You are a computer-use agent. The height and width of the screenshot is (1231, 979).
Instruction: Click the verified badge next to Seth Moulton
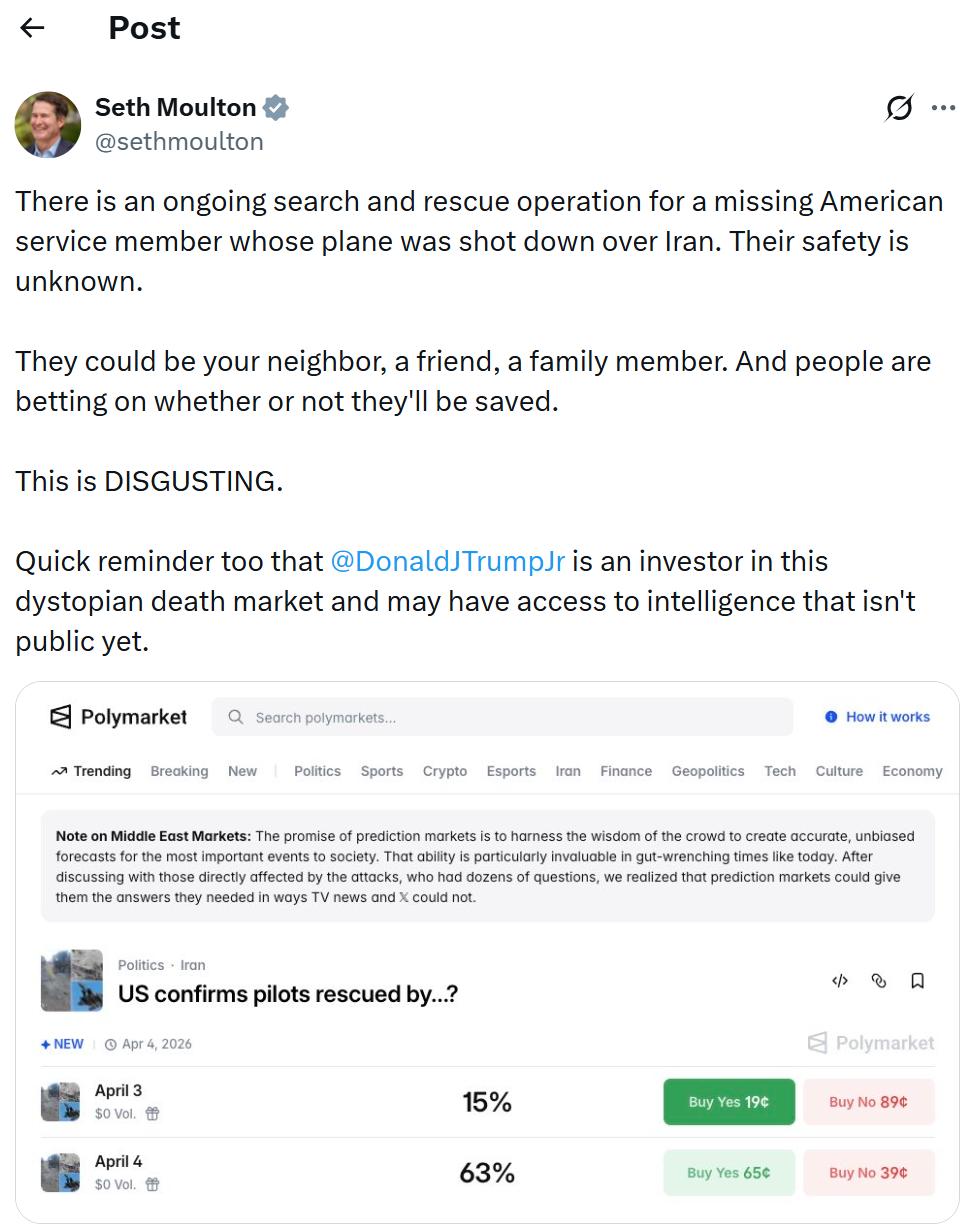pos(276,107)
